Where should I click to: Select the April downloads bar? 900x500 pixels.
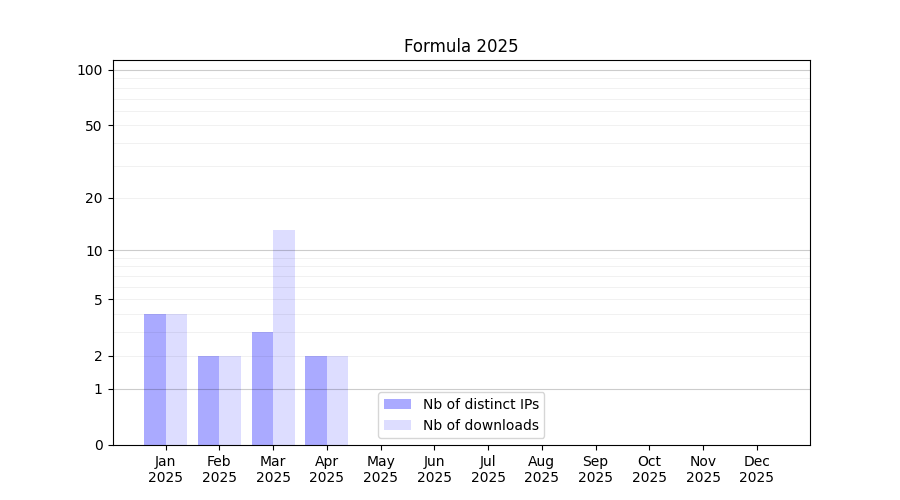click(x=337, y=400)
